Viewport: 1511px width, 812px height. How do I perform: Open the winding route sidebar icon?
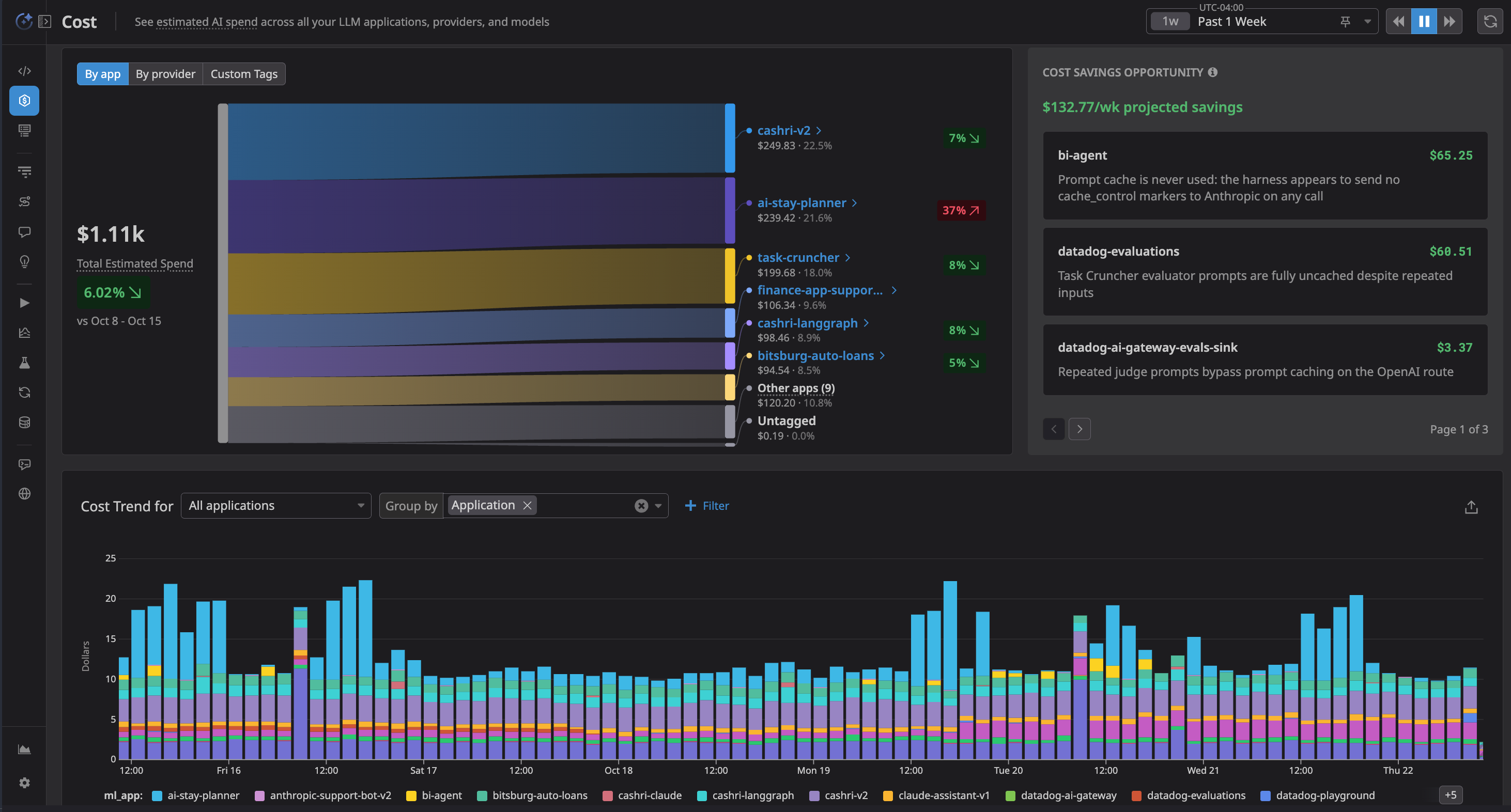[x=24, y=201]
